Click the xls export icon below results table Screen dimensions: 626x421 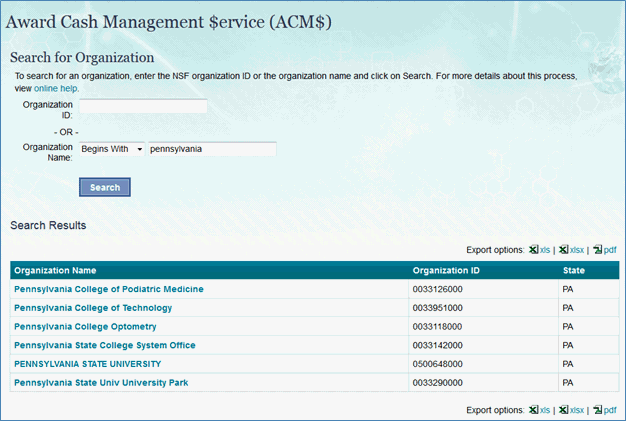pyautogui.click(x=534, y=410)
